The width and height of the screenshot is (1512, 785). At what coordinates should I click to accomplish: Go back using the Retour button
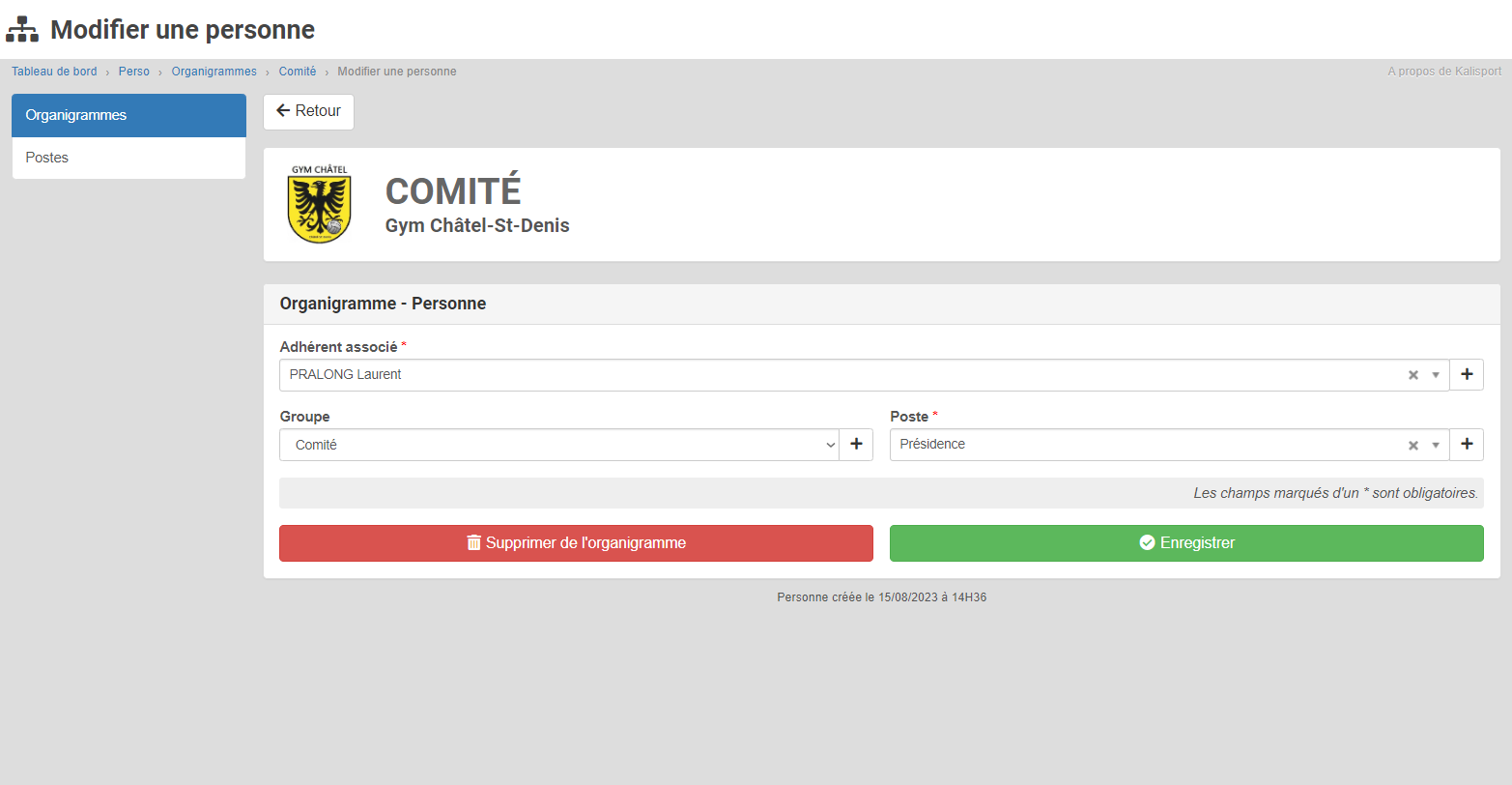(x=308, y=111)
